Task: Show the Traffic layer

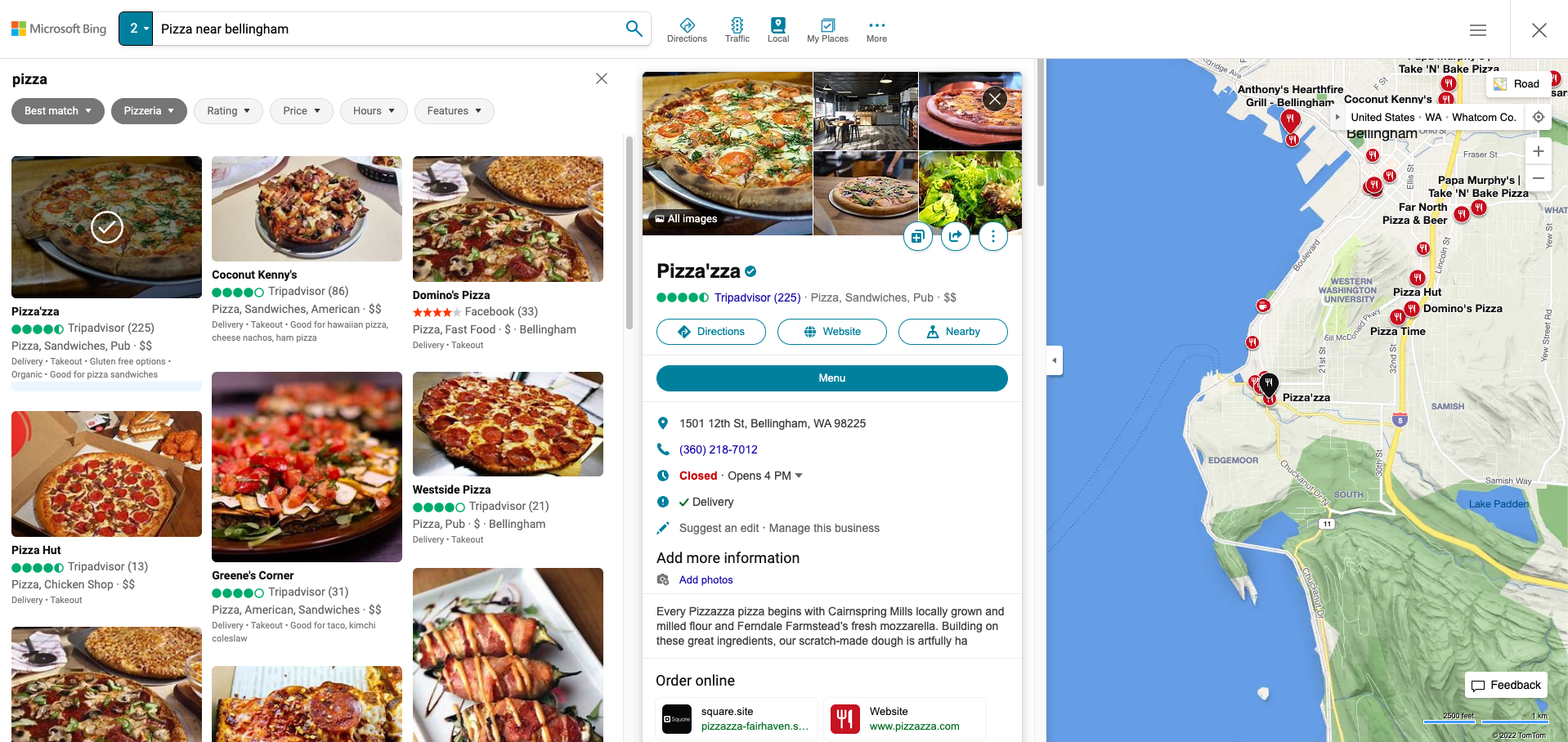Action: point(737,30)
